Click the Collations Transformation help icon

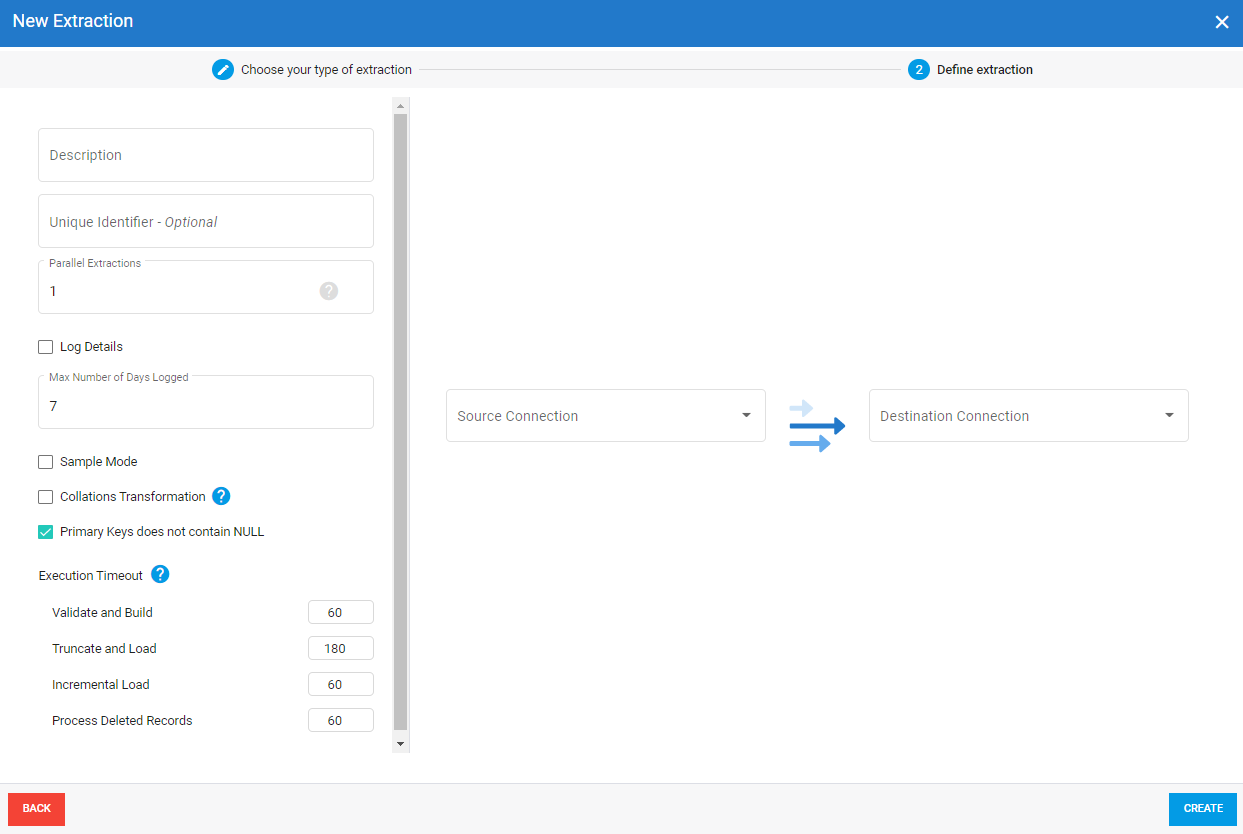221,496
